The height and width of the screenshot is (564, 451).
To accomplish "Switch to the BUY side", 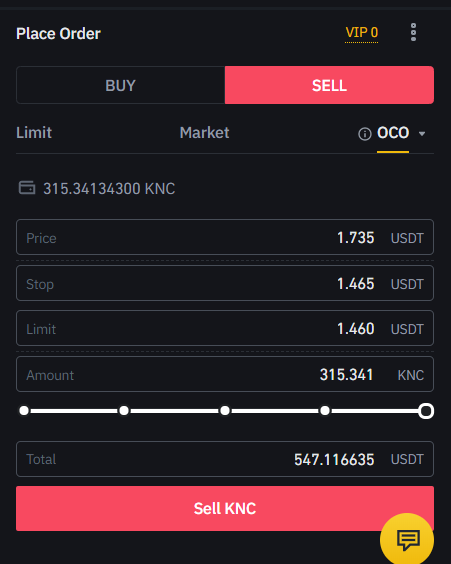I will coord(120,85).
